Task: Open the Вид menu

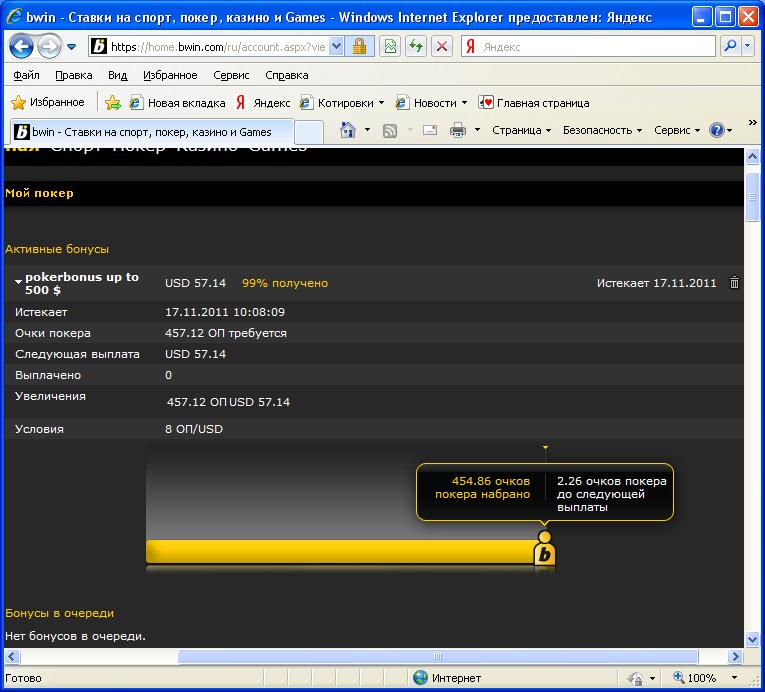Action: pos(118,75)
